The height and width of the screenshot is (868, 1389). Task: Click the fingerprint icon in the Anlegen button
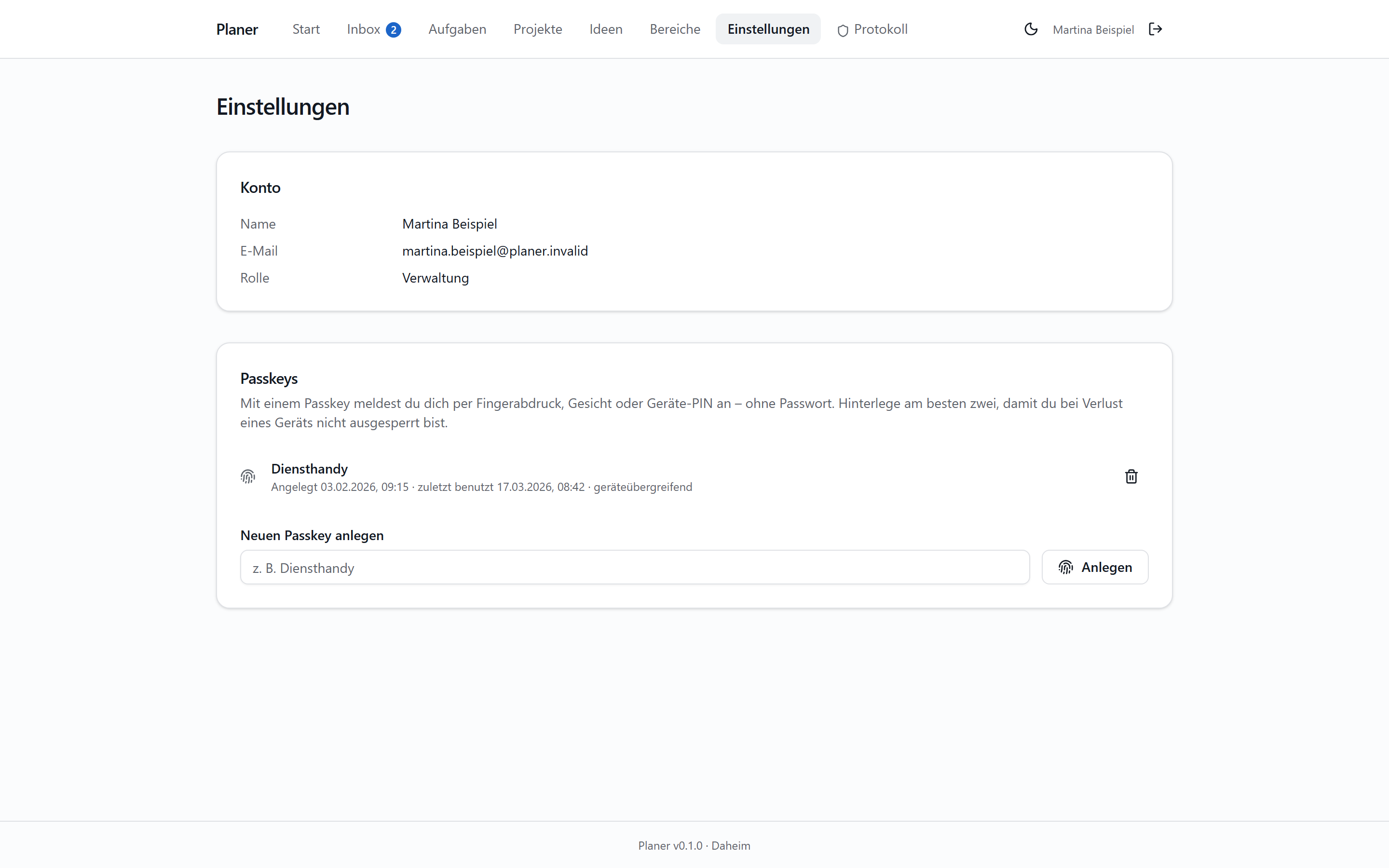pyautogui.click(x=1066, y=567)
